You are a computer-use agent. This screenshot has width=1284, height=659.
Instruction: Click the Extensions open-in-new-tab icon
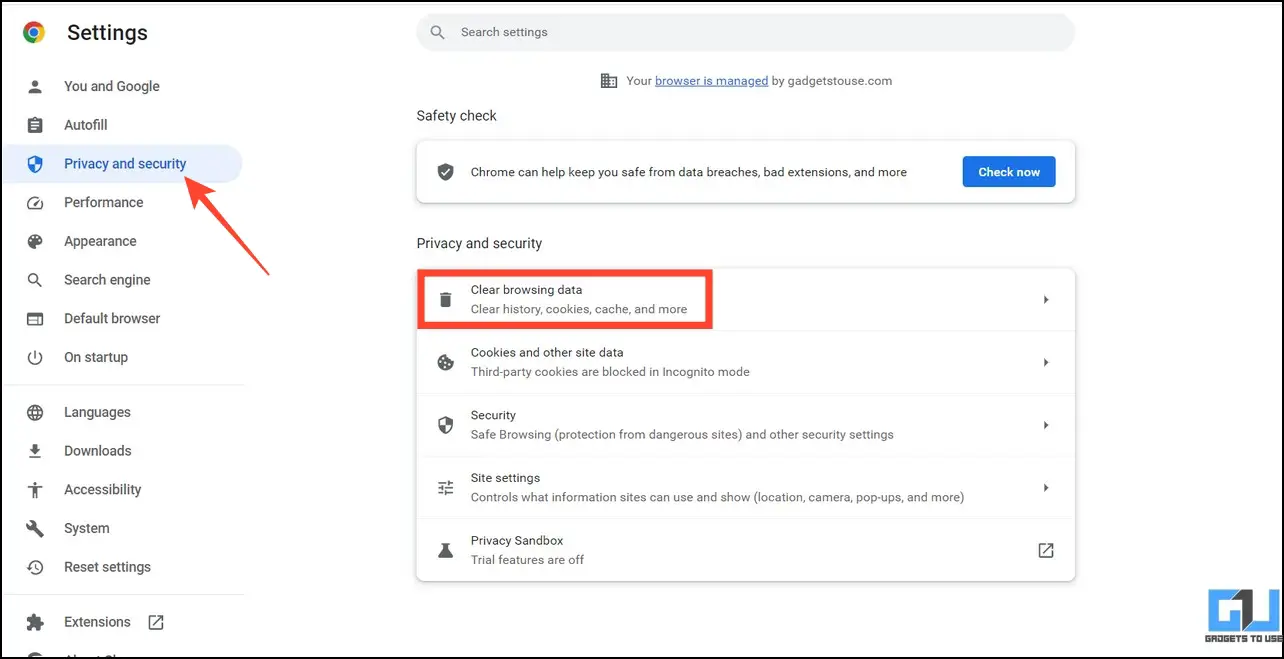pos(156,622)
